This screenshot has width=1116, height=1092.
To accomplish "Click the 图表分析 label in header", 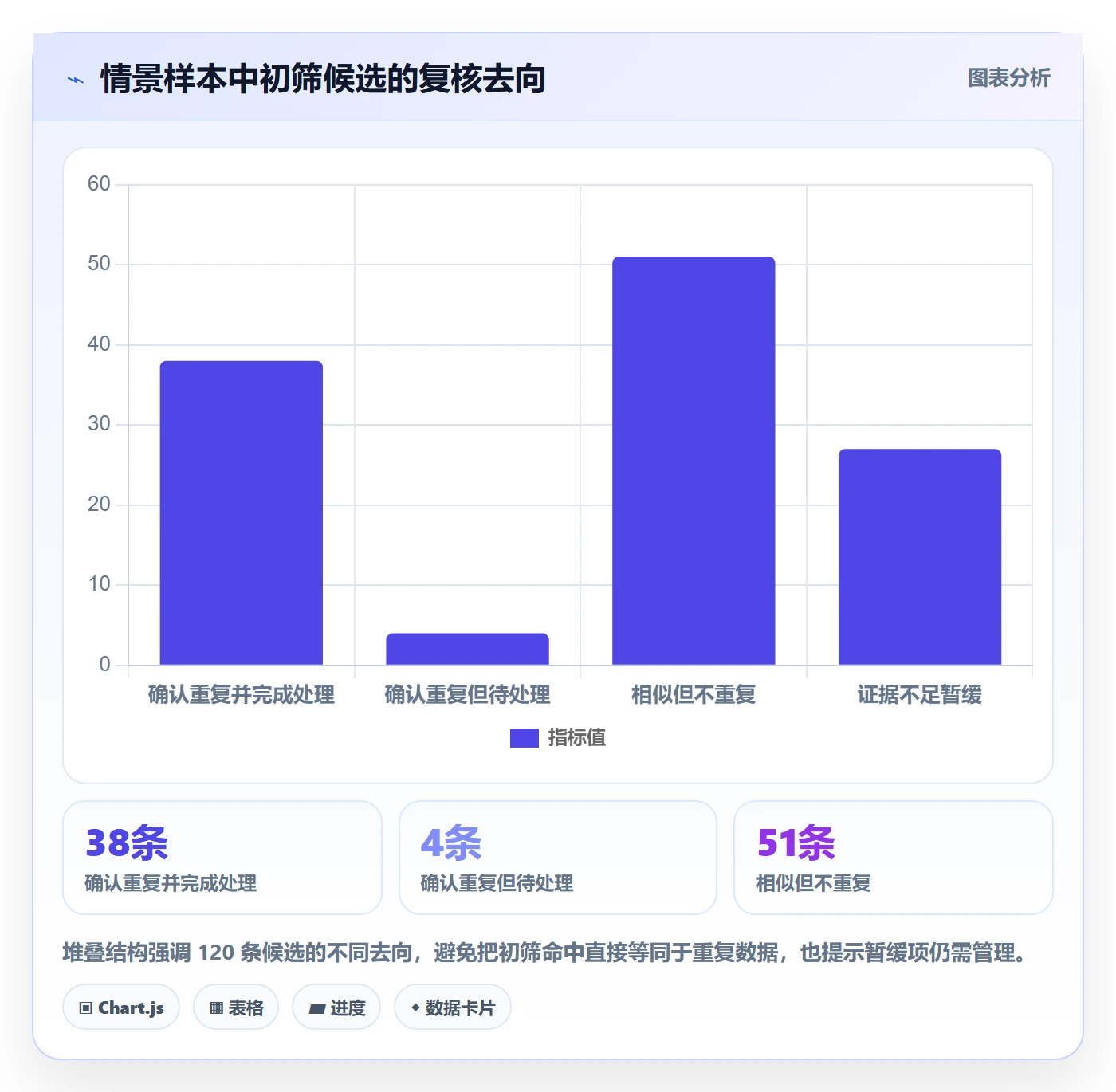I will click(x=1008, y=78).
